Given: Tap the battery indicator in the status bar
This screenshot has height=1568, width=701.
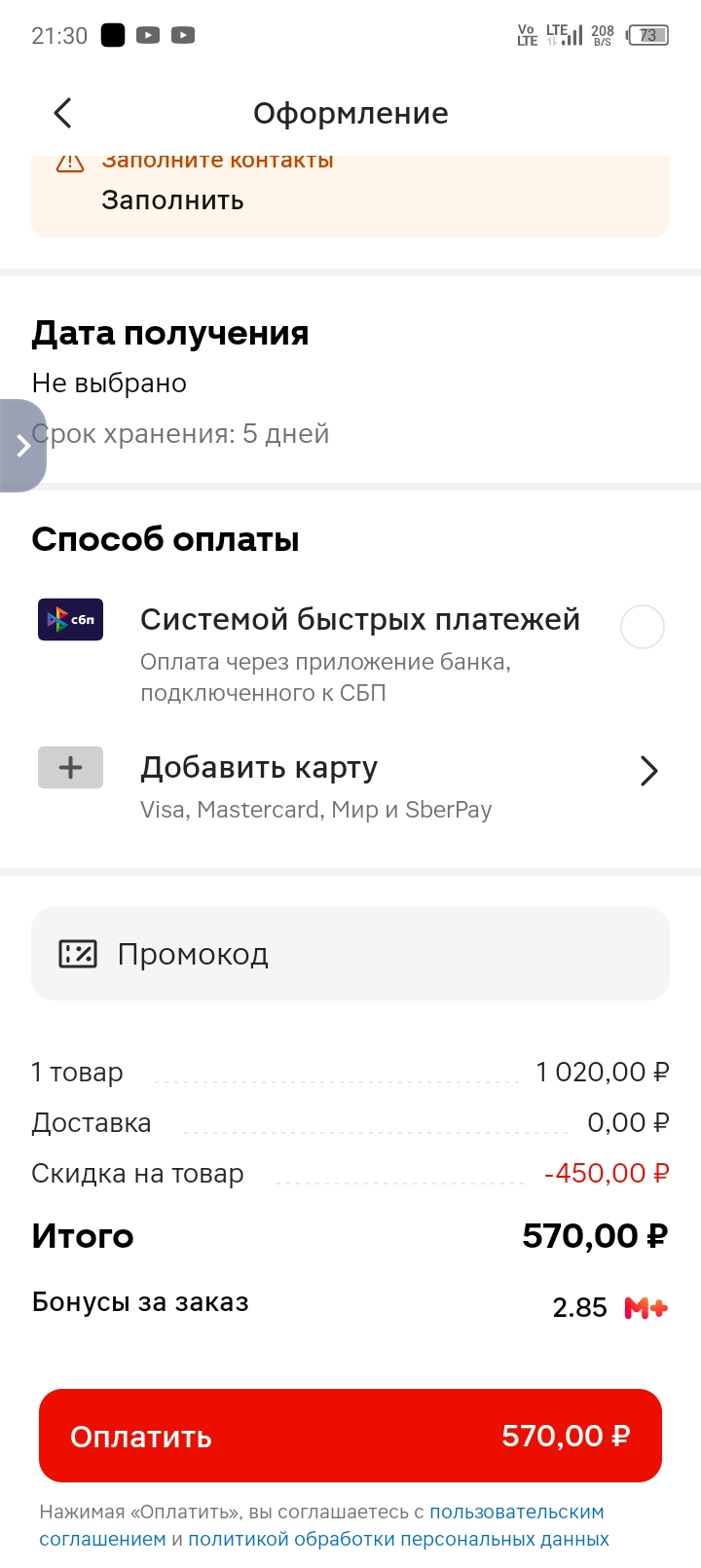Looking at the screenshot, I should 648,36.
